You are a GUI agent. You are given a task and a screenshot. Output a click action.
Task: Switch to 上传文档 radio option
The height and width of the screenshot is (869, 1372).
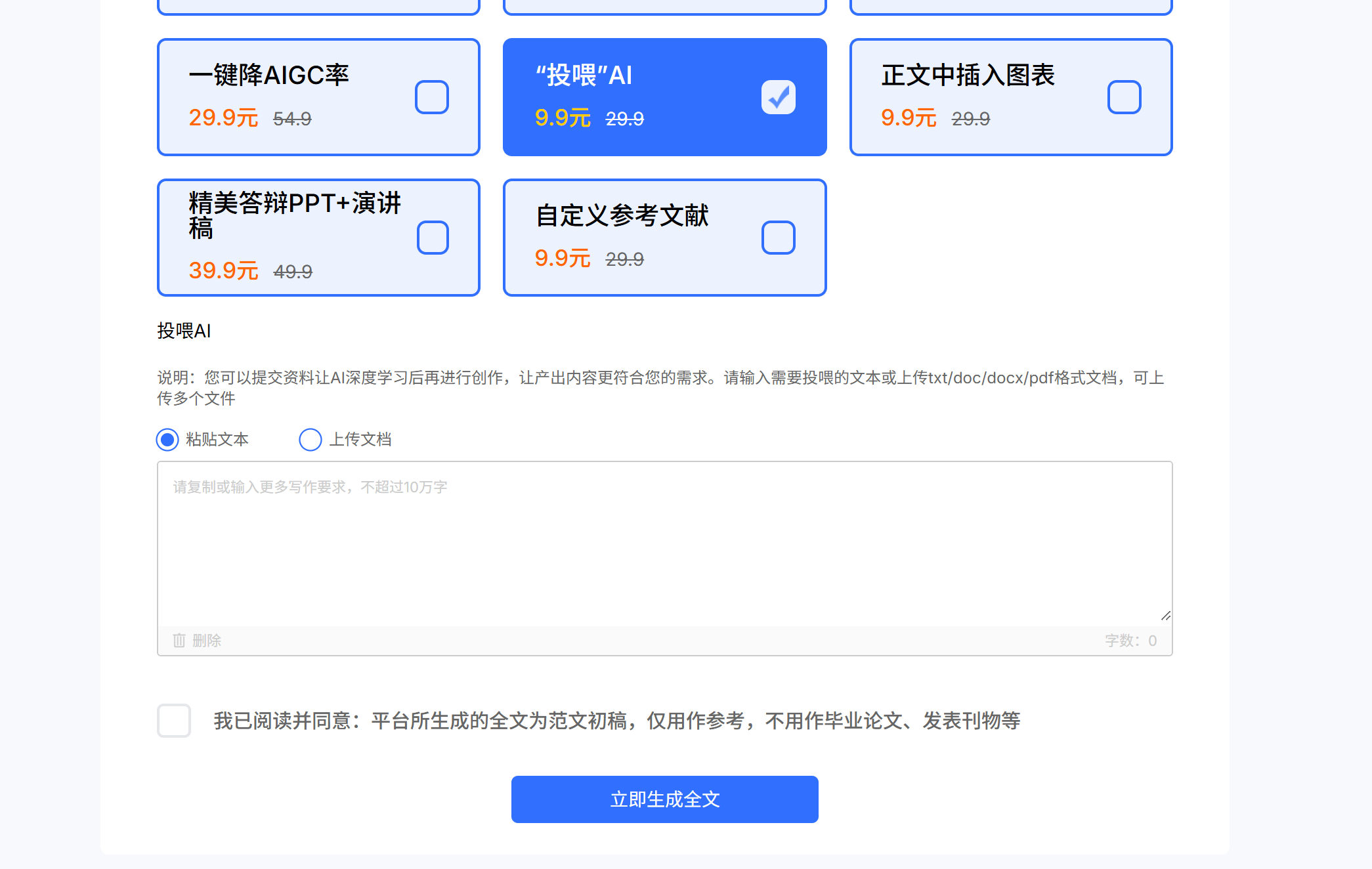click(311, 440)
